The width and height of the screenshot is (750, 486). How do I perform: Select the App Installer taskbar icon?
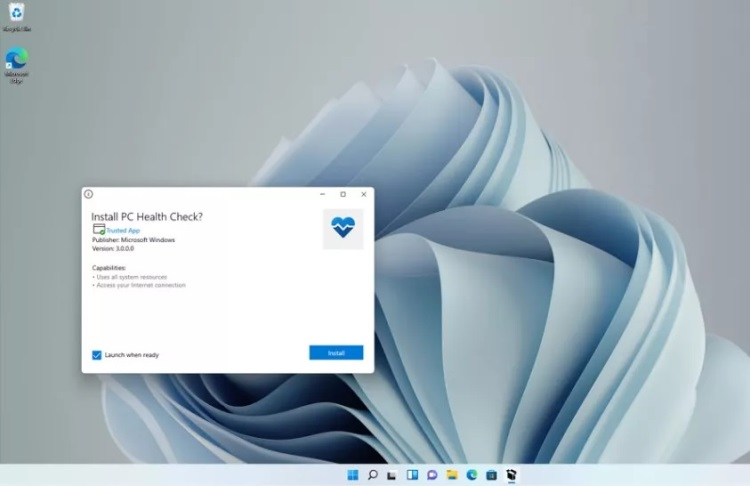tap(511, 475)
